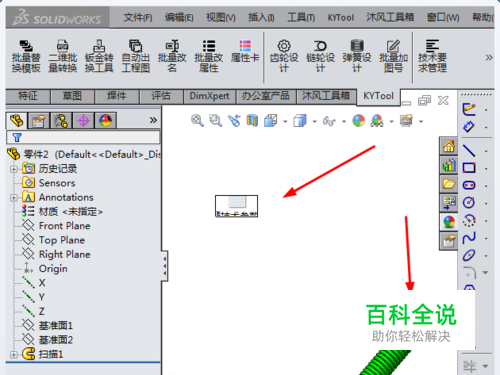Image resolution: width=500 pixels, height=375 pixels.
Task: Select the Line sketch tool
Action: click(x=469, y=151)
